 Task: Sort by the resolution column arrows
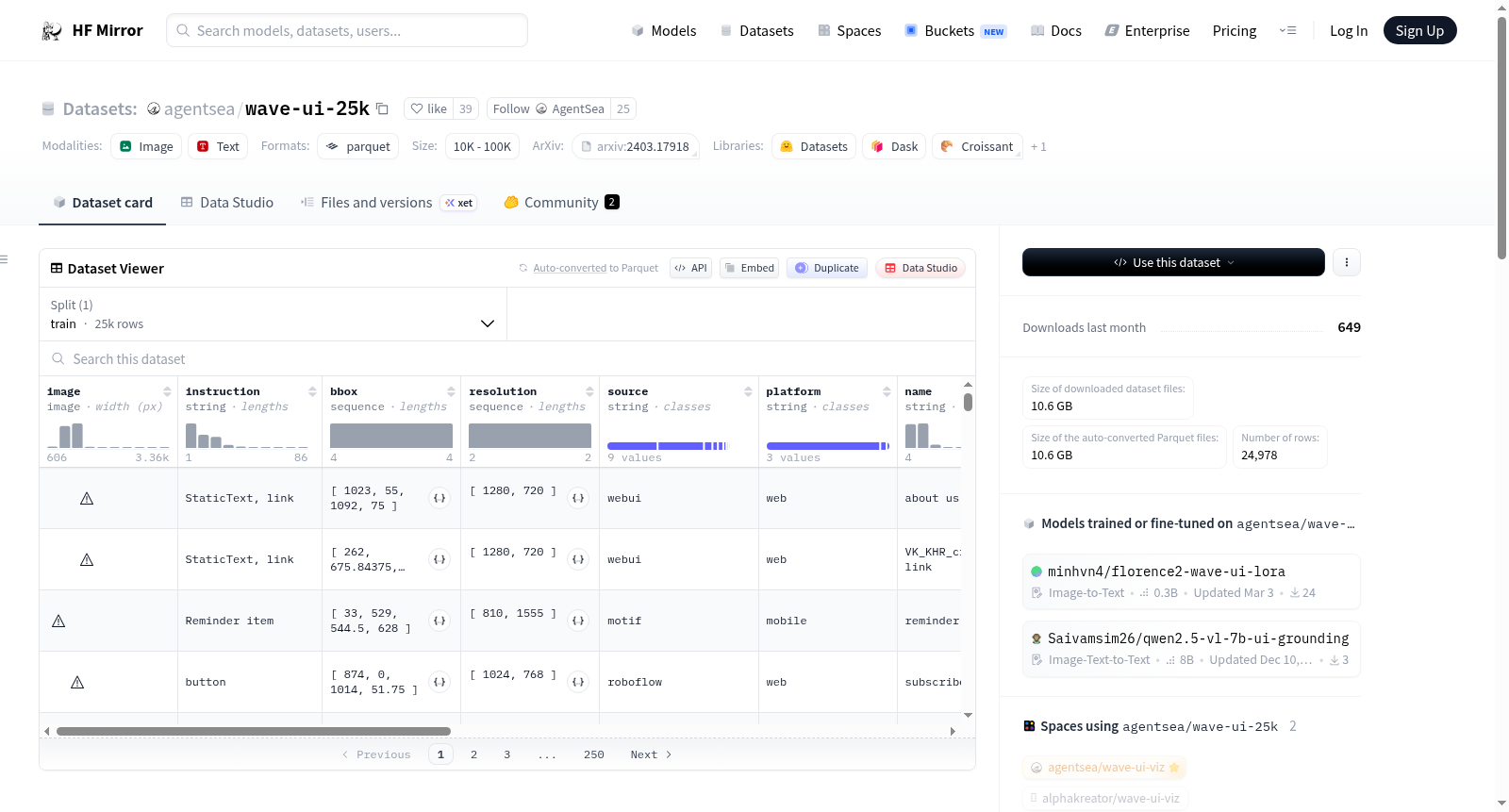click(589, 391)
